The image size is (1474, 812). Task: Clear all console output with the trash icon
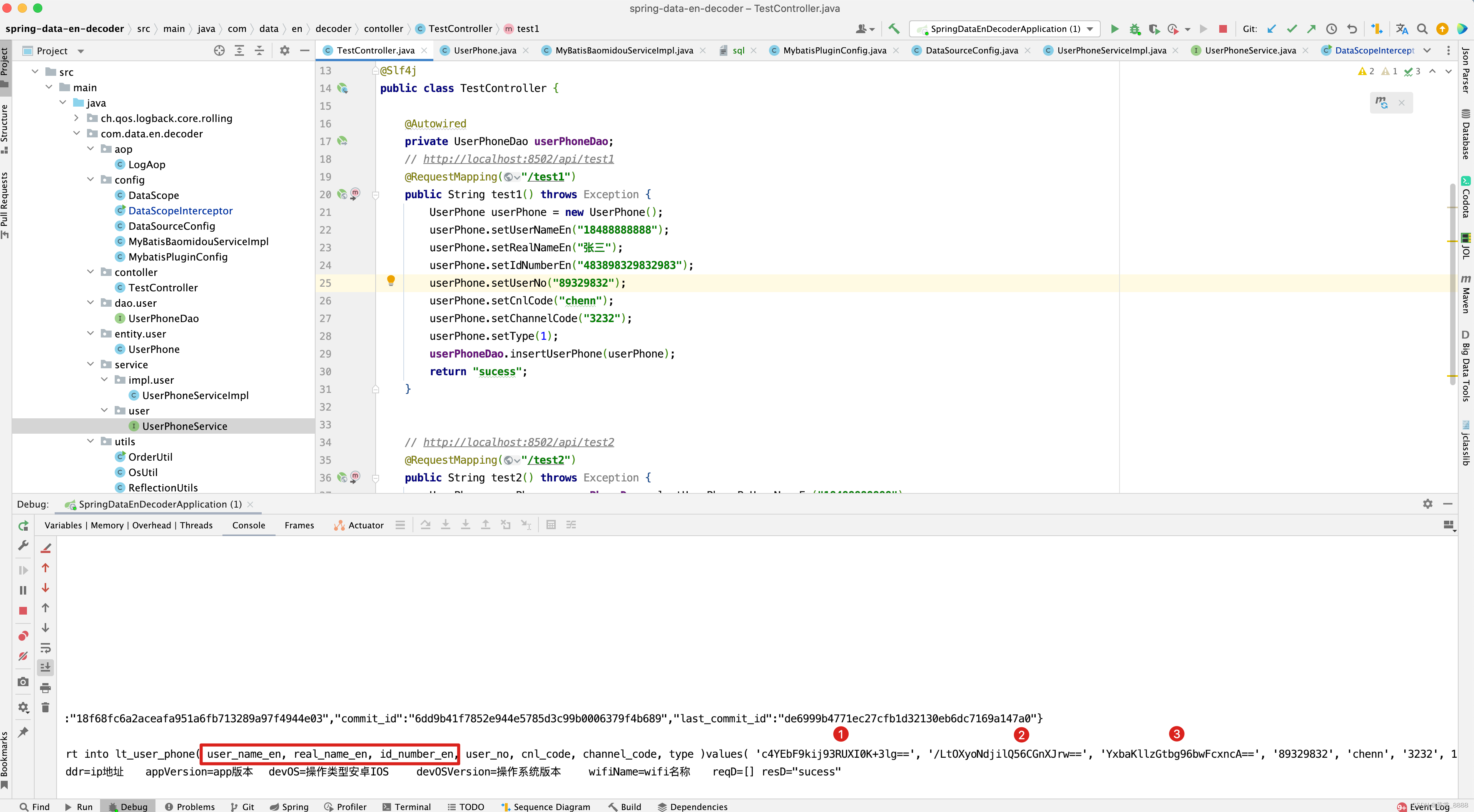(x=46, y=708)
